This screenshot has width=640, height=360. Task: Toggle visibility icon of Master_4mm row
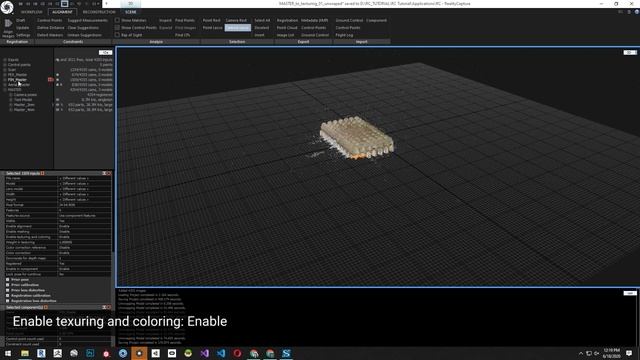(x=57, y=110)
